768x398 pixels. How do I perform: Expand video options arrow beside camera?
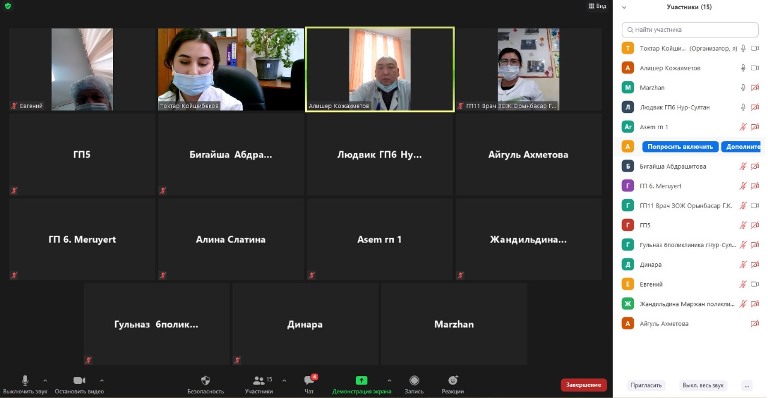pos(102,380)
